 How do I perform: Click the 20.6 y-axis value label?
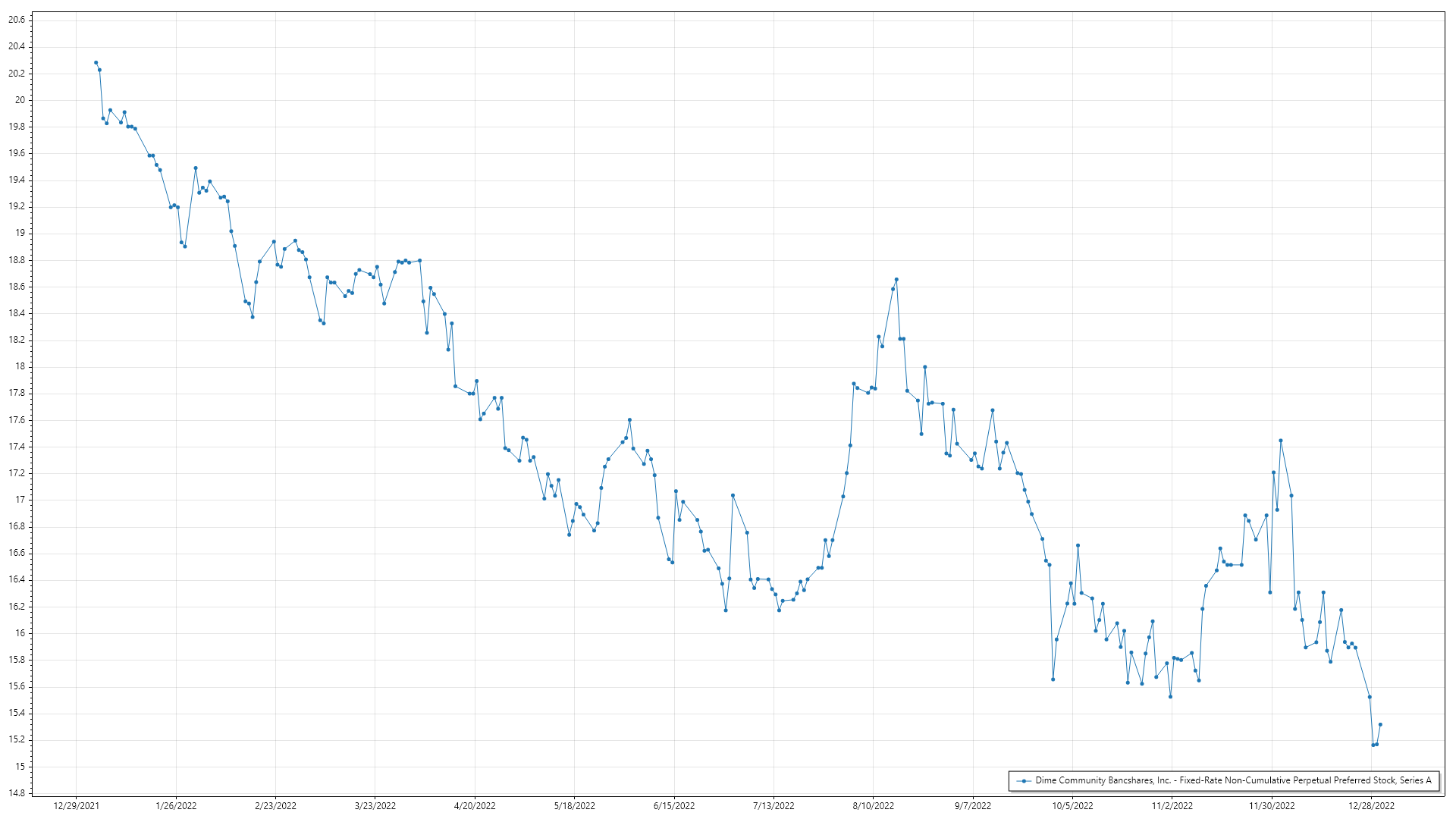pyautogui.click(x=17, y=20)
